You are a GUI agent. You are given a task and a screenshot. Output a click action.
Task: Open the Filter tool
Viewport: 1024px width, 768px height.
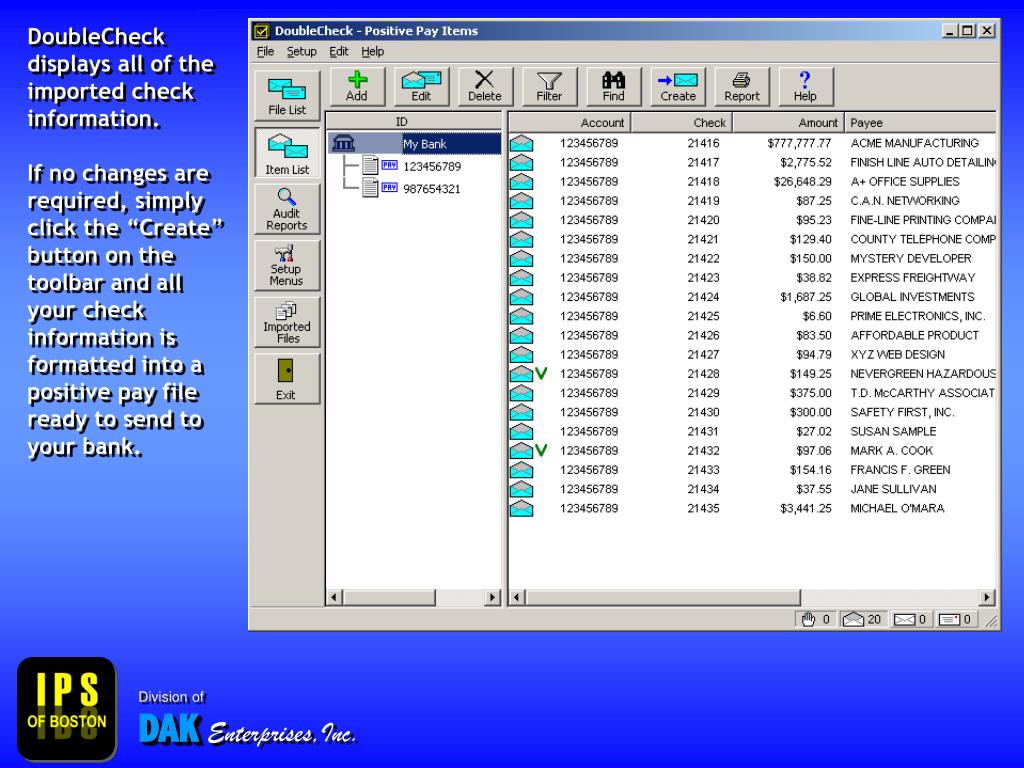(x=549, y=87)
